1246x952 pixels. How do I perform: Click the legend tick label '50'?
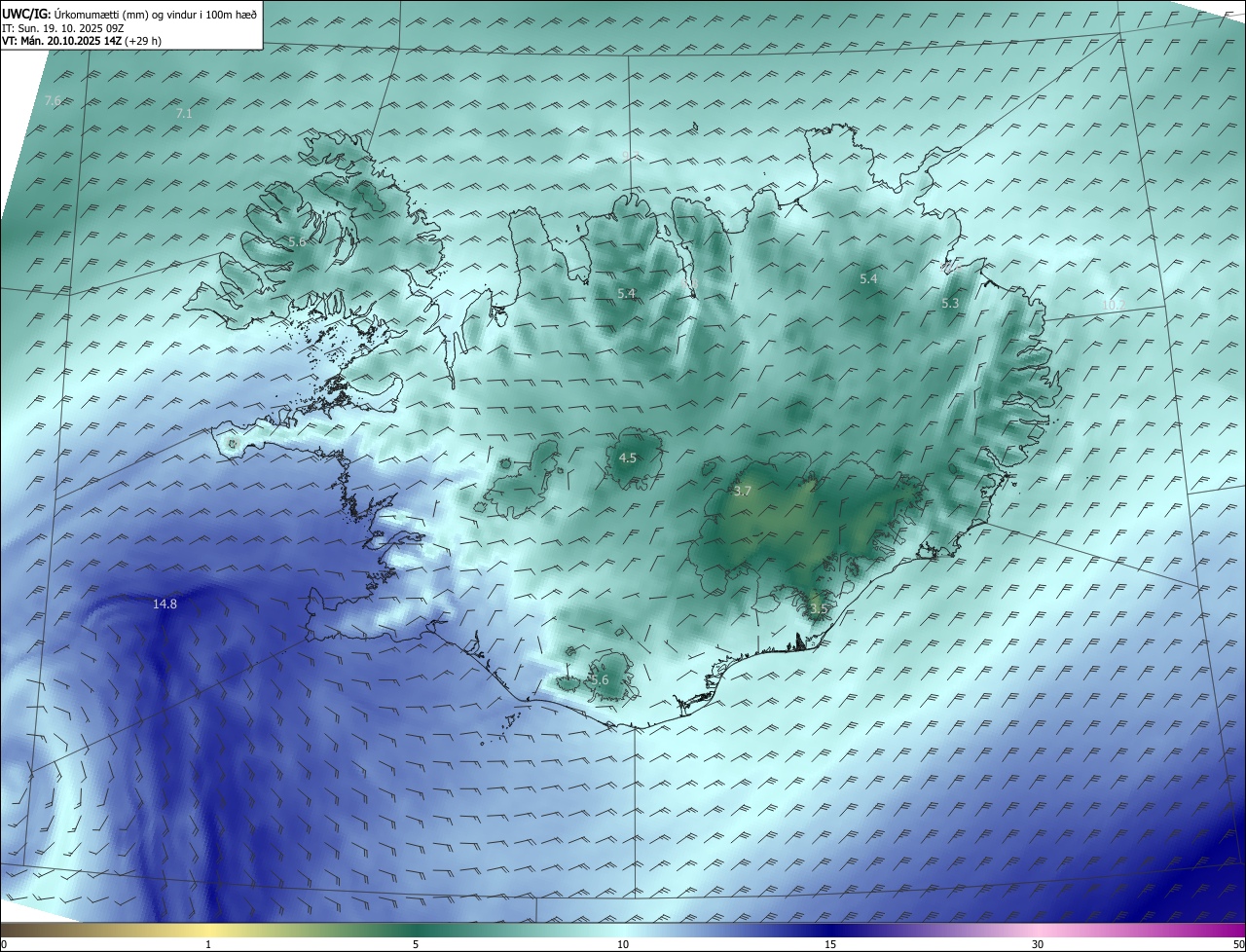click(1238, 944)
